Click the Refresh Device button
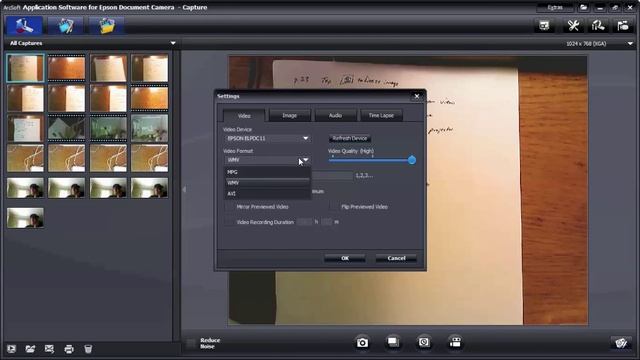Viewport: 640px width, 360px height. click(350, 138)
